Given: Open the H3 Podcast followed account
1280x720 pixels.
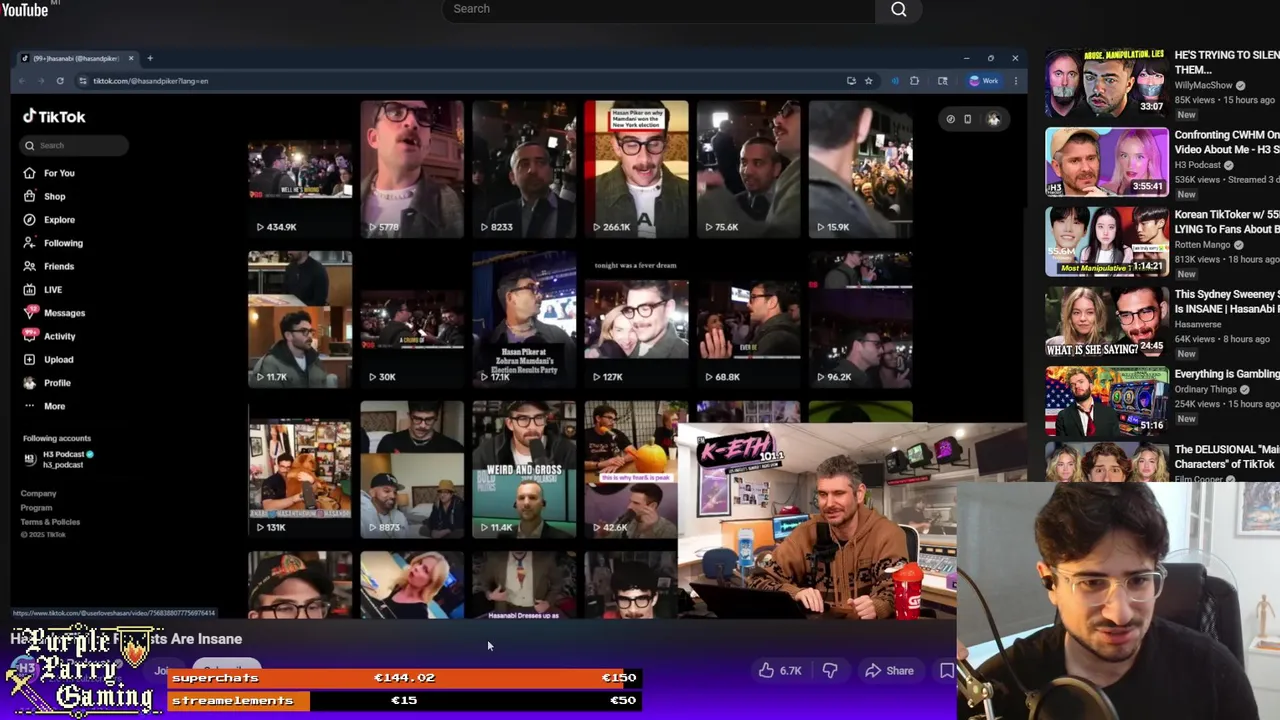Looking at the screenshot, I should (x=58, y=458).
